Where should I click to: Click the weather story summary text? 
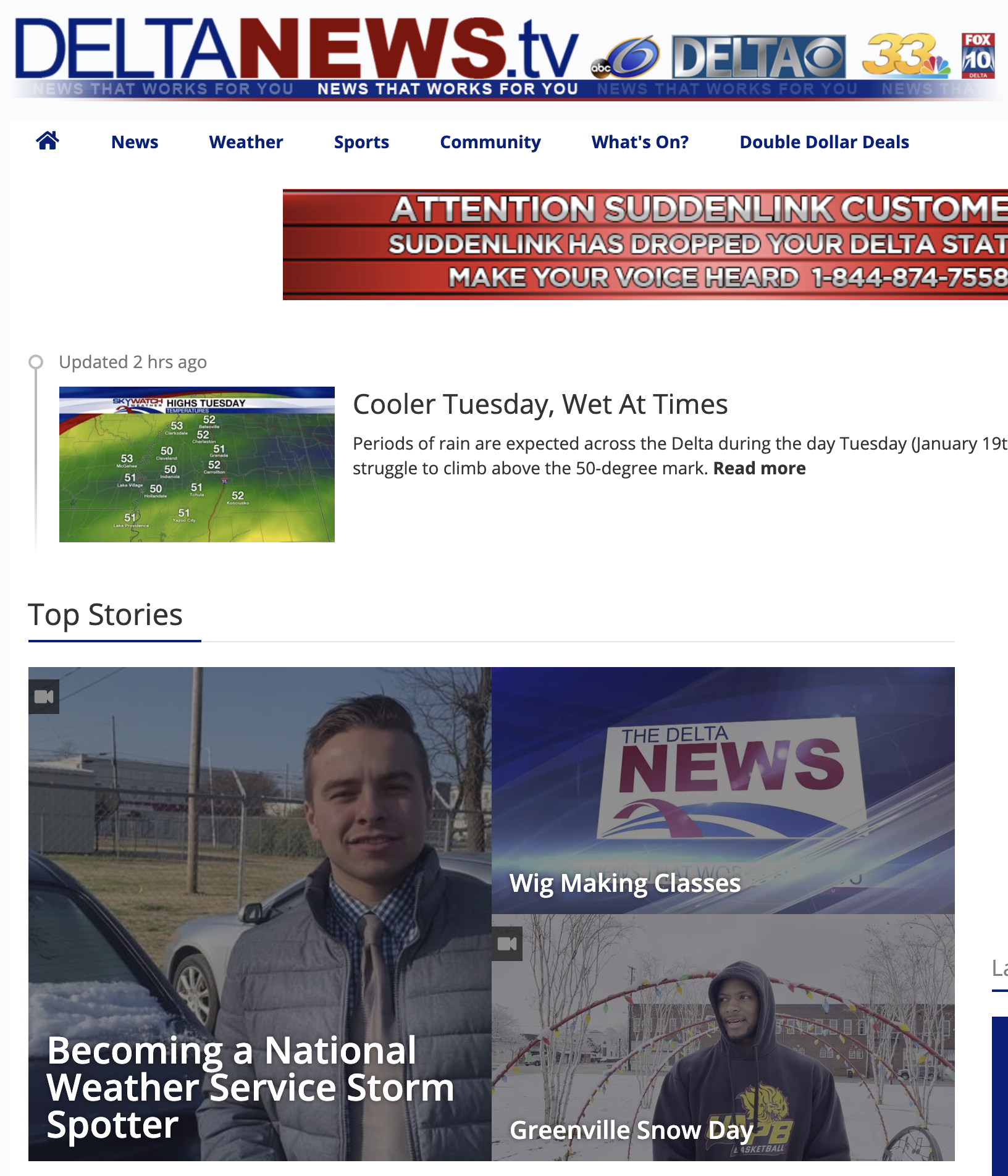coord(679,456)
